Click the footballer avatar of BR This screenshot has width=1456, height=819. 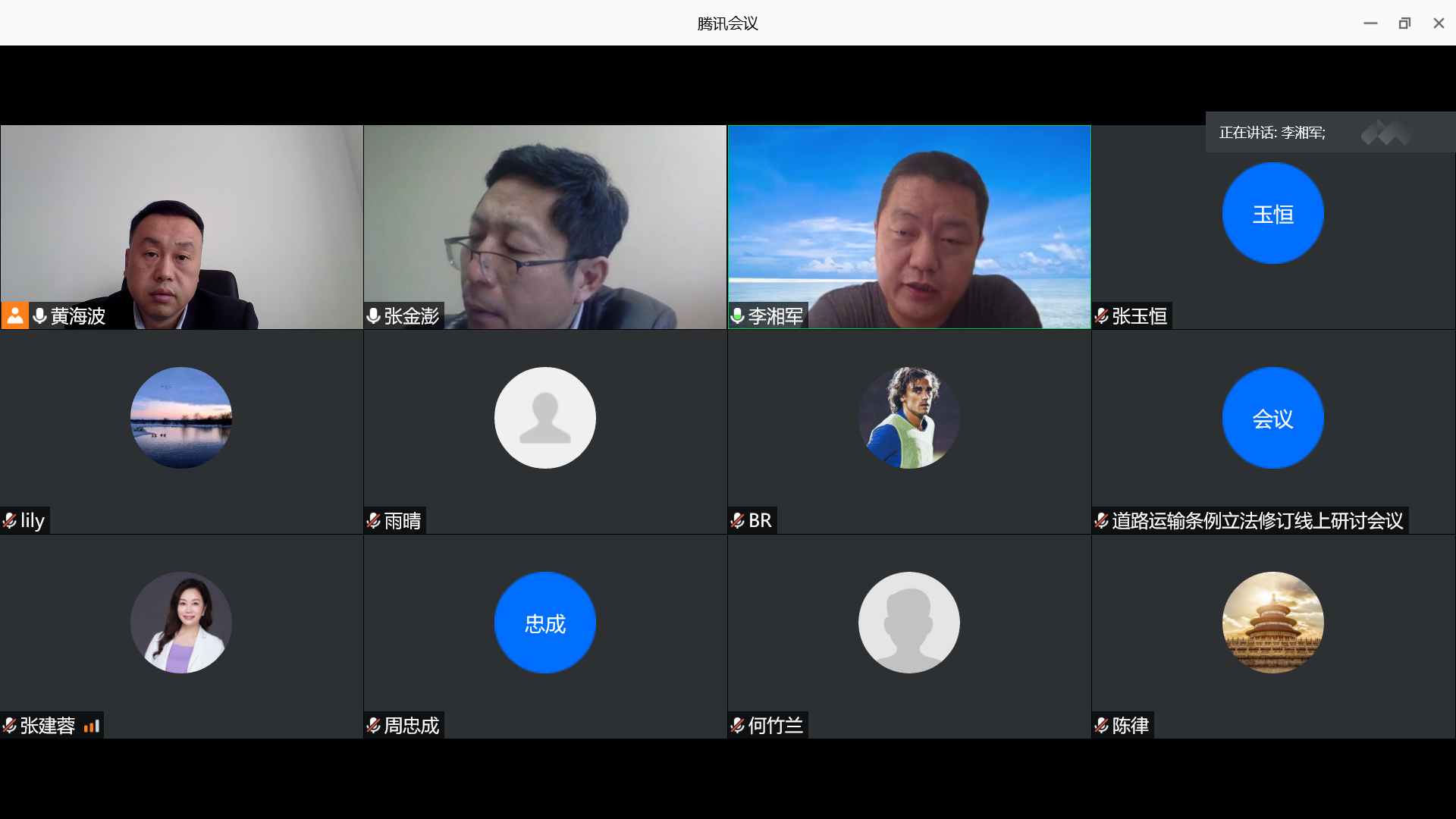[908, 418]
